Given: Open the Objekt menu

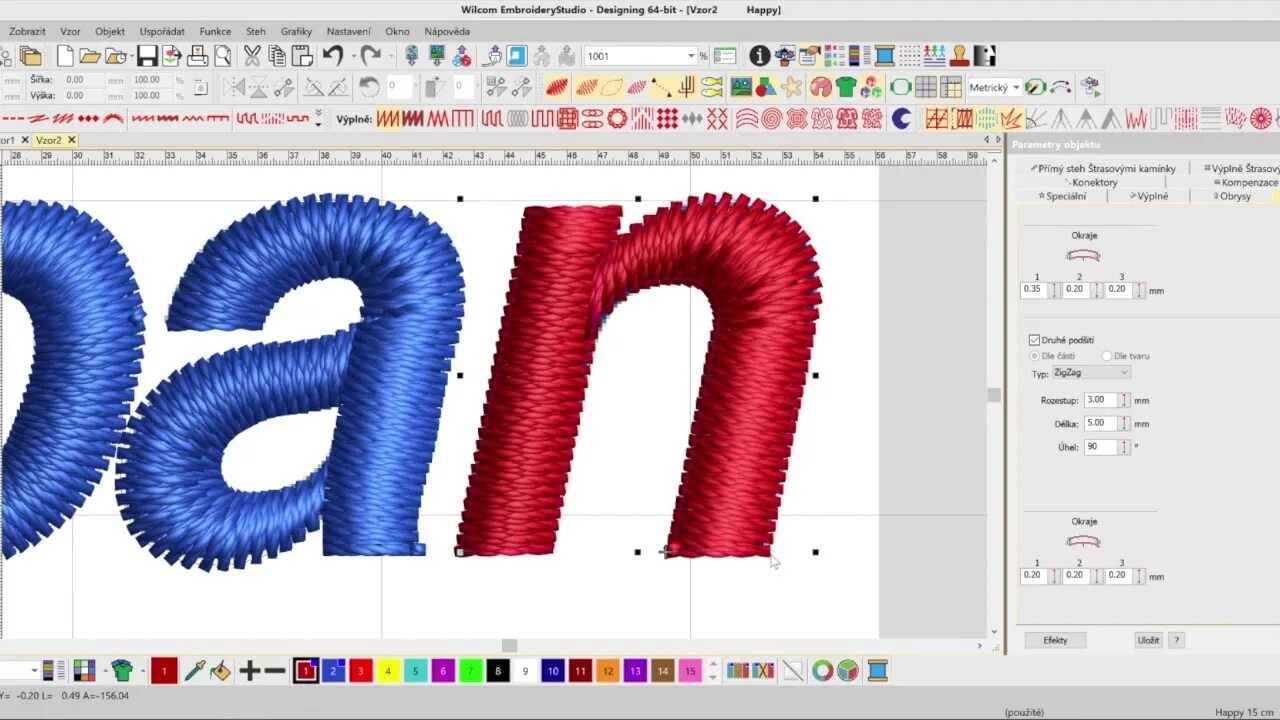Looking at the screenshot, I should [110, 32].
